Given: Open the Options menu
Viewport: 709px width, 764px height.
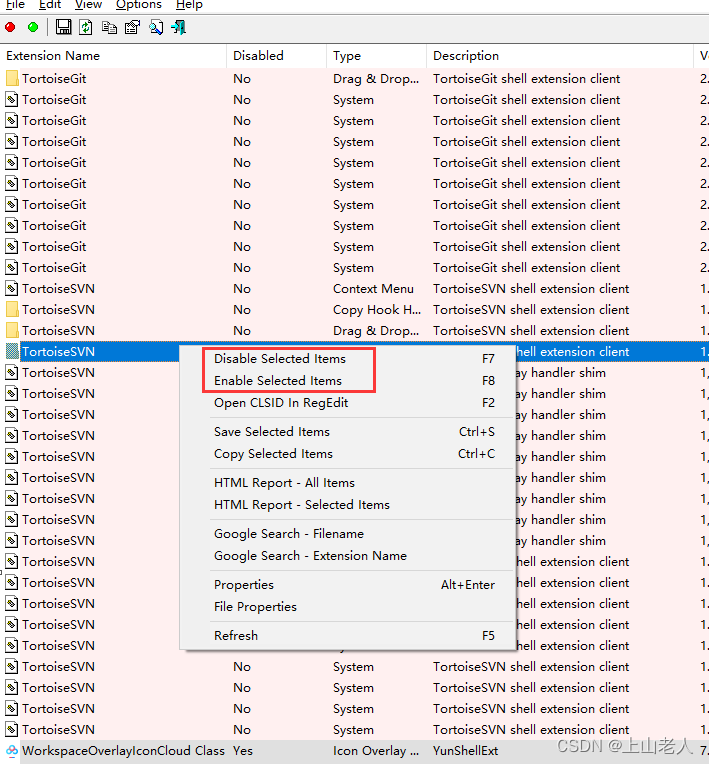Looking at the screenshot, I should click(x=138, y=5).
